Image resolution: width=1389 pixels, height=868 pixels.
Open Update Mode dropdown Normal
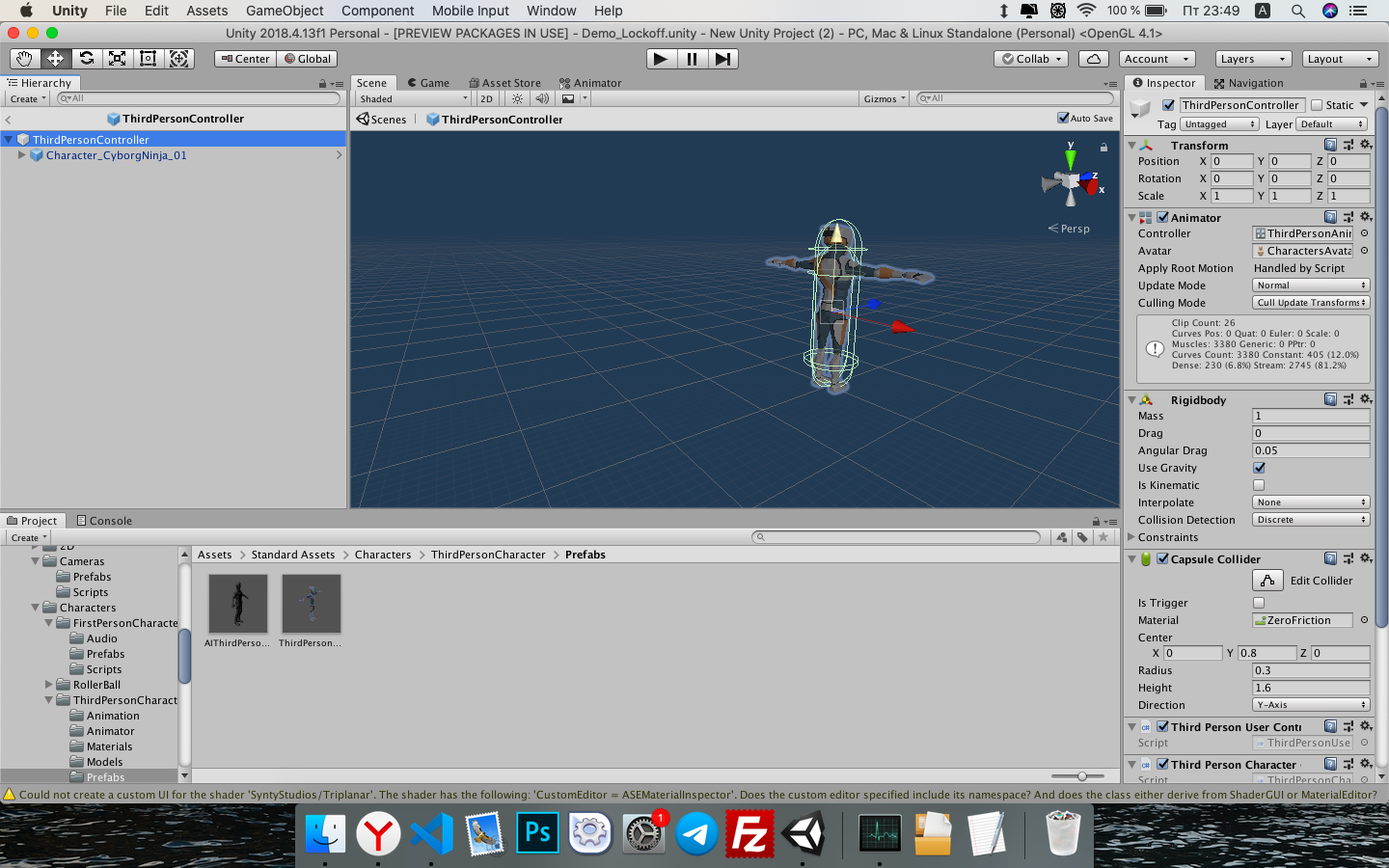[x=1311, y=285]
